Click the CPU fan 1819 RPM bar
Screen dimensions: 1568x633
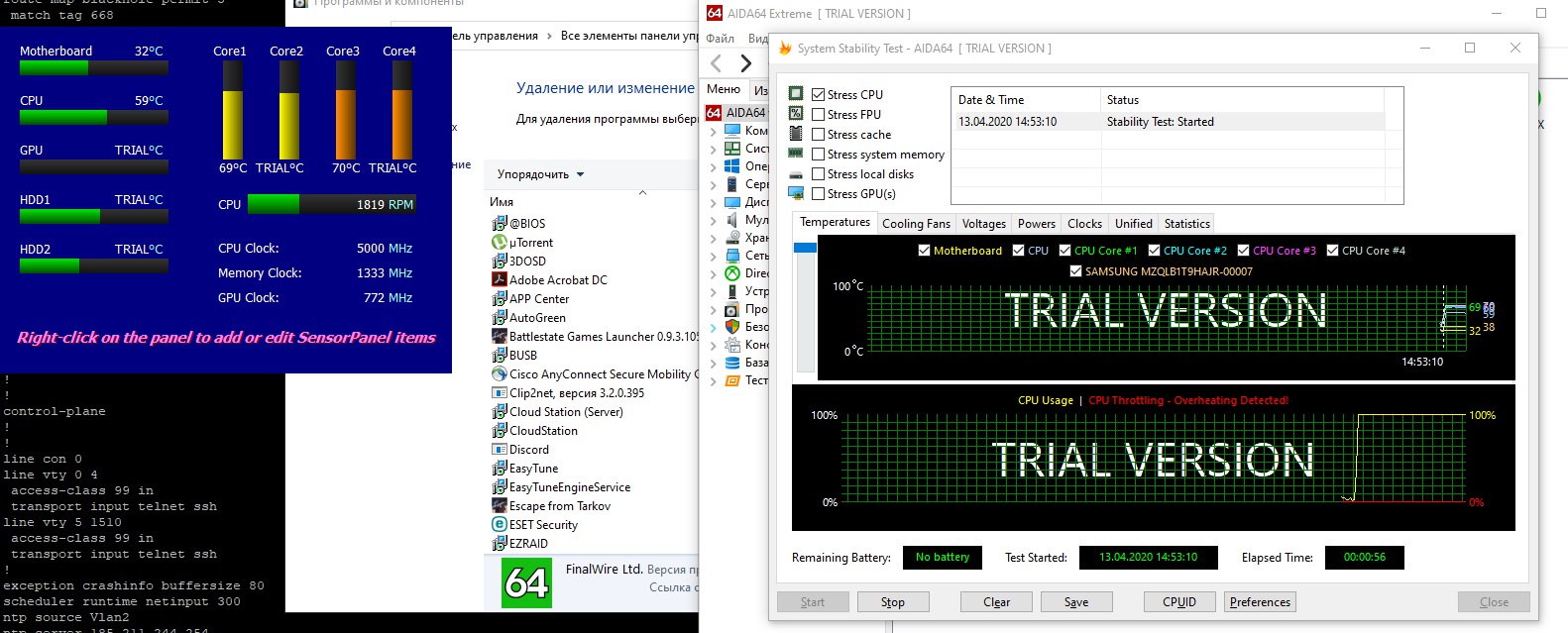click(332, 204)
